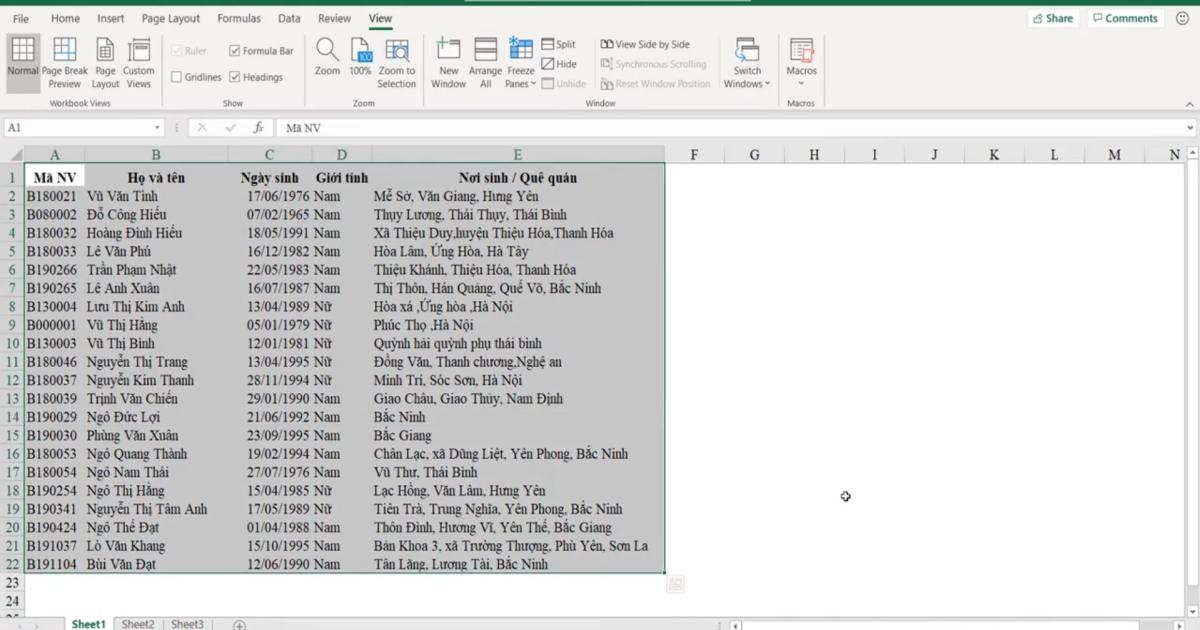Open the Comments pane

click(x=1125, y=17)
